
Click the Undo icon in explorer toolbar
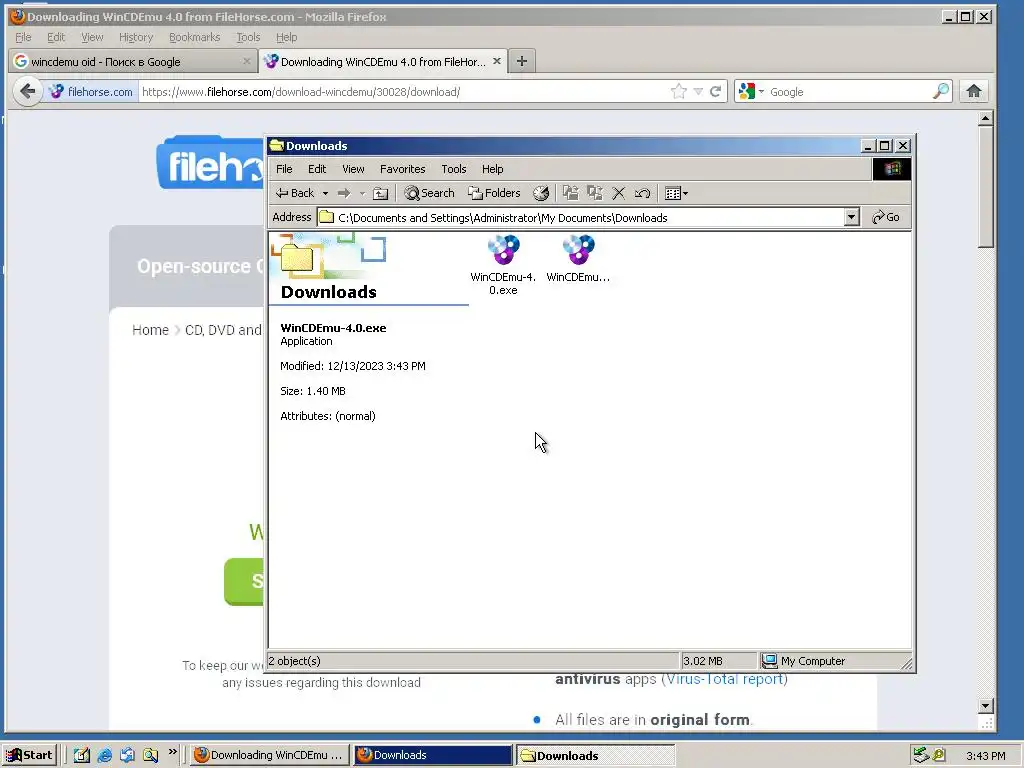[642, 193]
